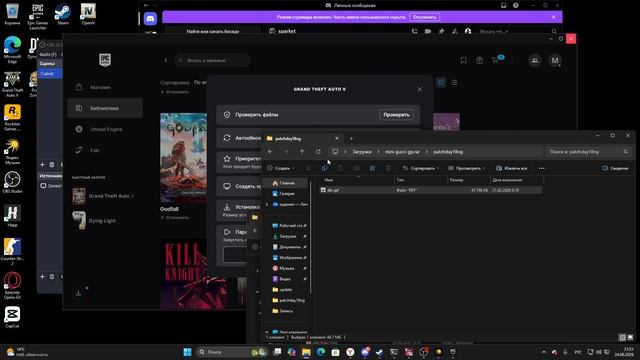This screenshot has width=640, height=360.
Task: Switch library to grid view
Action: click(441, 83)
